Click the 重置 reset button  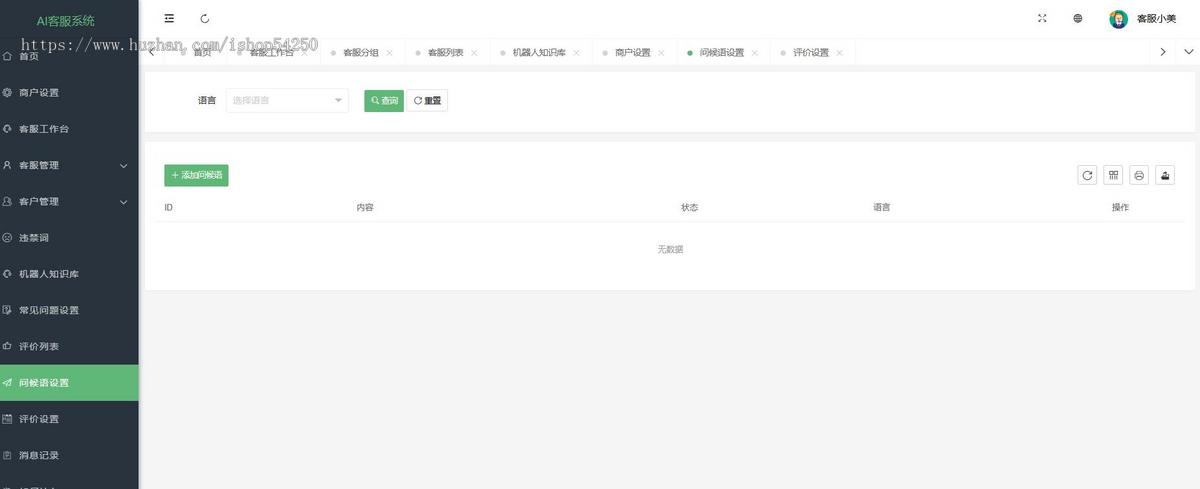click(427, 100)
